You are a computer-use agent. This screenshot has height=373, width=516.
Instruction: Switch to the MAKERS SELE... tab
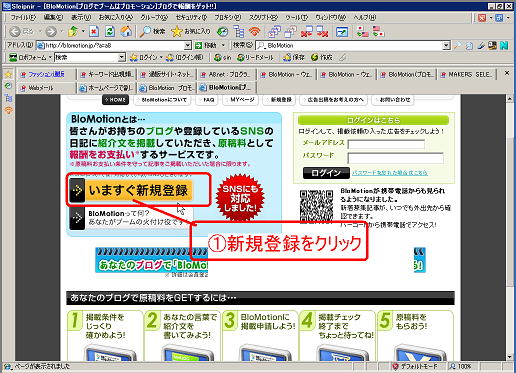467,75
